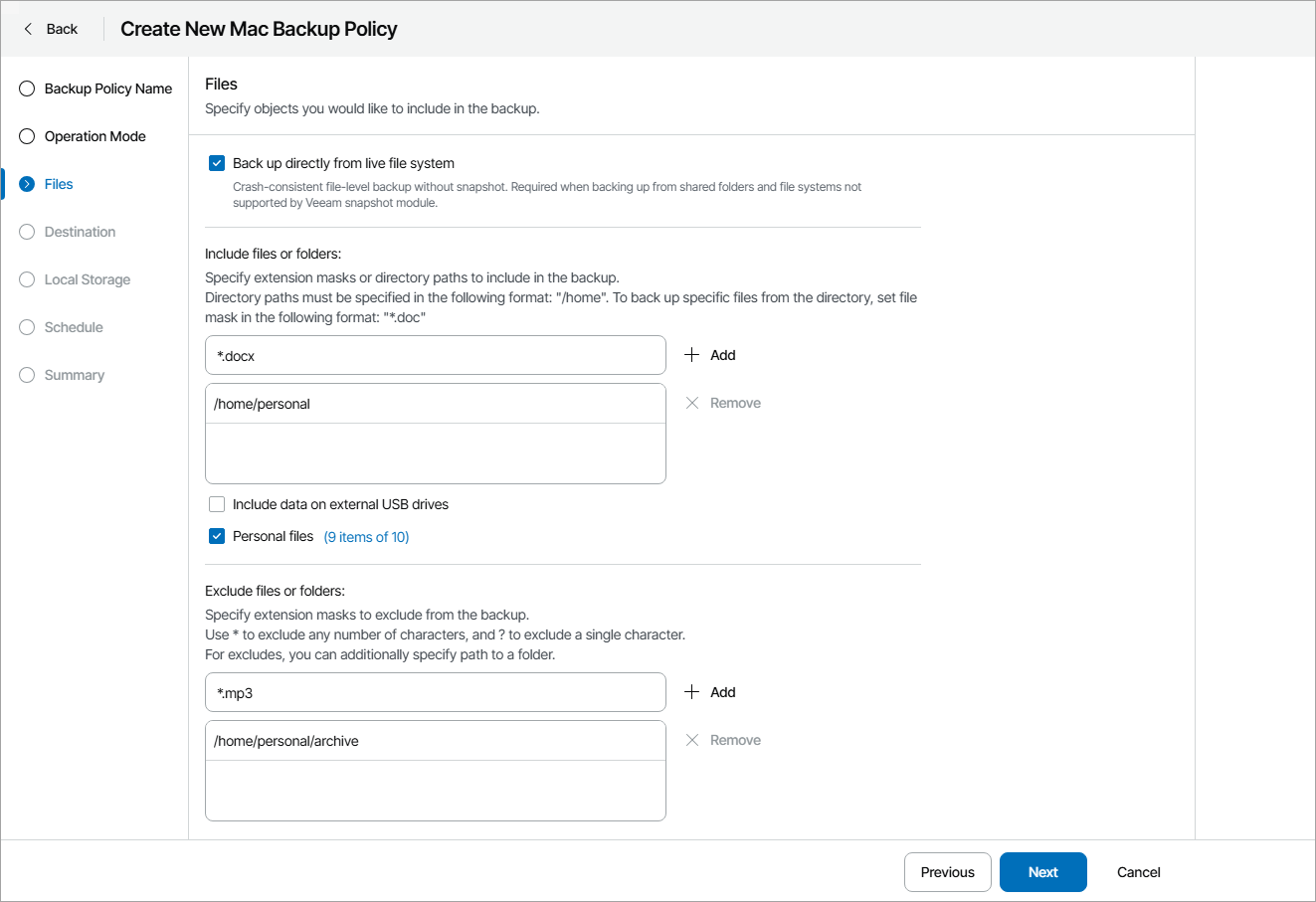Click the Backup Policy Name step circle
The height and width of the screenshot is (902, 1316).
(27, 89)
